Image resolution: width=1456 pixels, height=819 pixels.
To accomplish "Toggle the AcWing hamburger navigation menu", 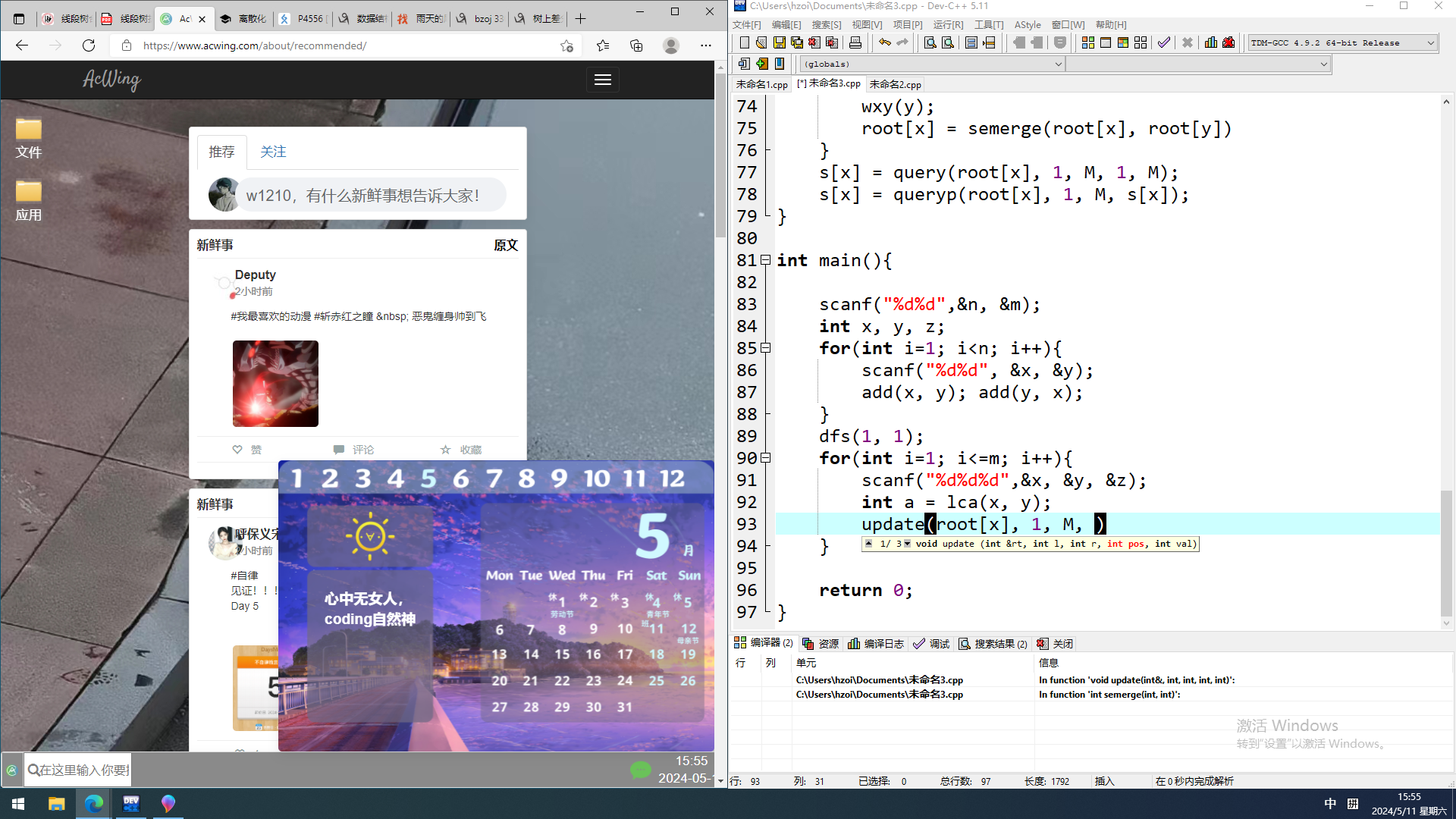I will [603, 80].
